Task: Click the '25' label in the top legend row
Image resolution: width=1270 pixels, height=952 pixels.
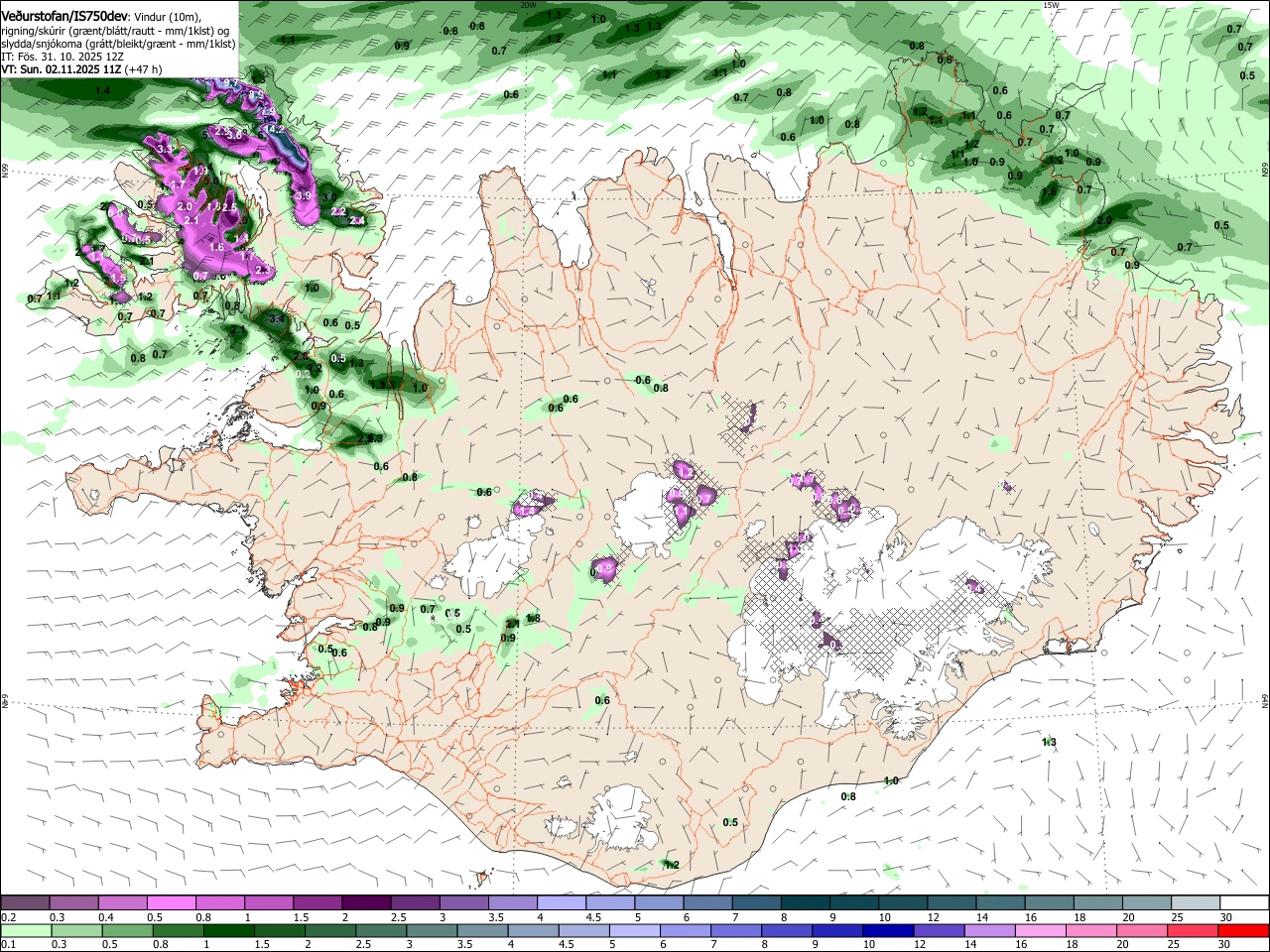Action: (1177, 917)
